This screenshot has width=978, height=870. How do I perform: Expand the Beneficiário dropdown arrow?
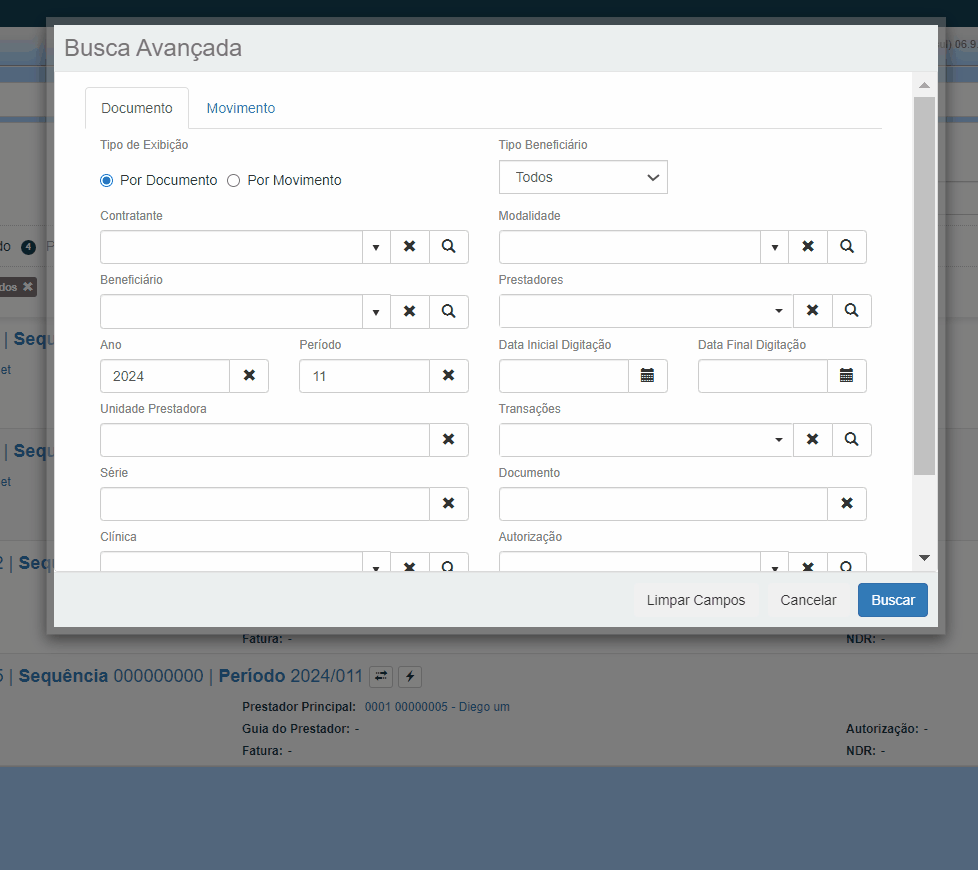376,311
